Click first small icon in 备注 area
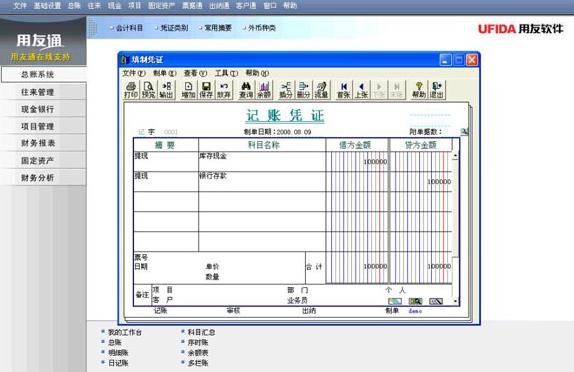 tap(395, 301)
